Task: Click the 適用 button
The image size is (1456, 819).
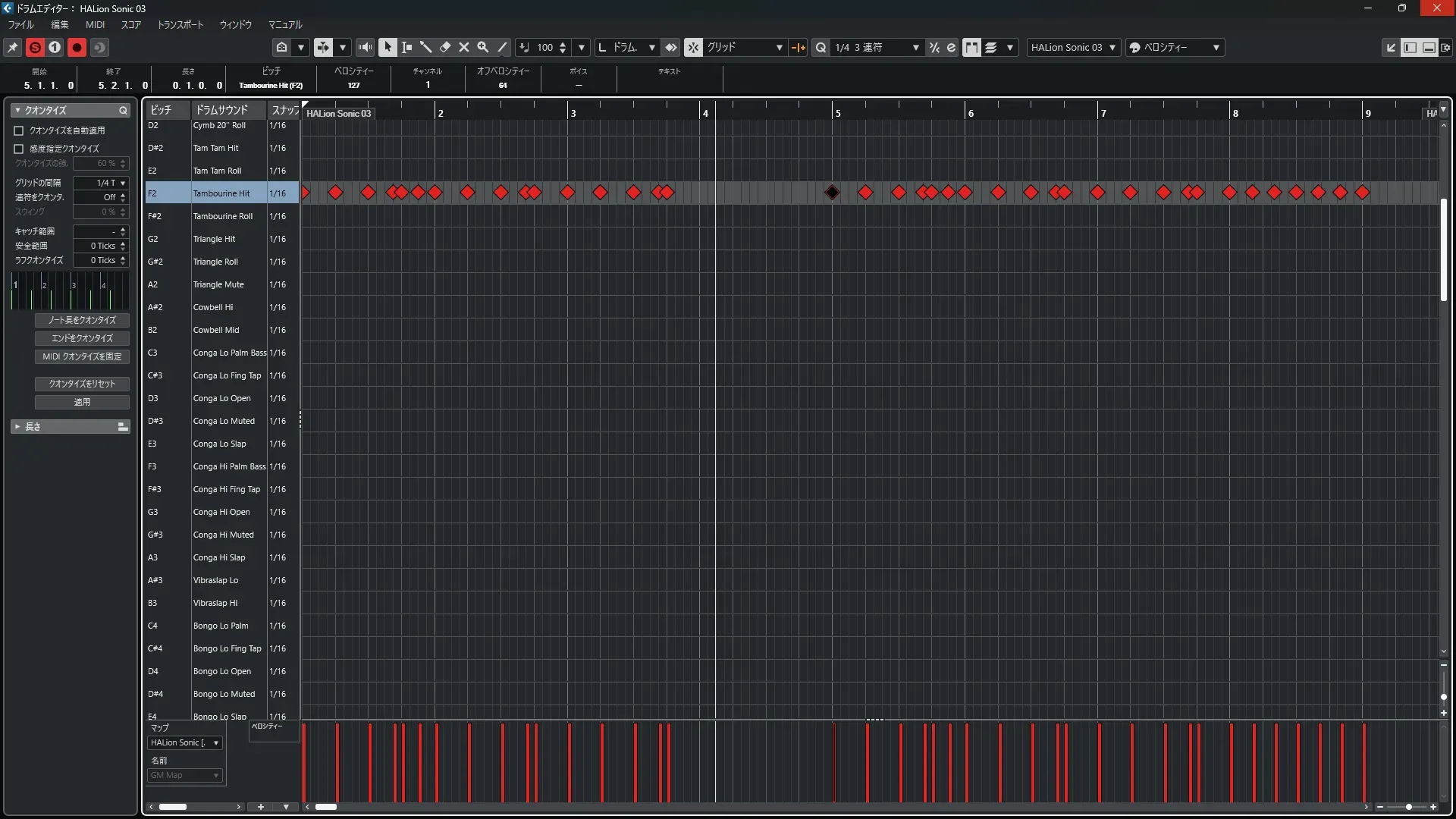Action: 82,402
